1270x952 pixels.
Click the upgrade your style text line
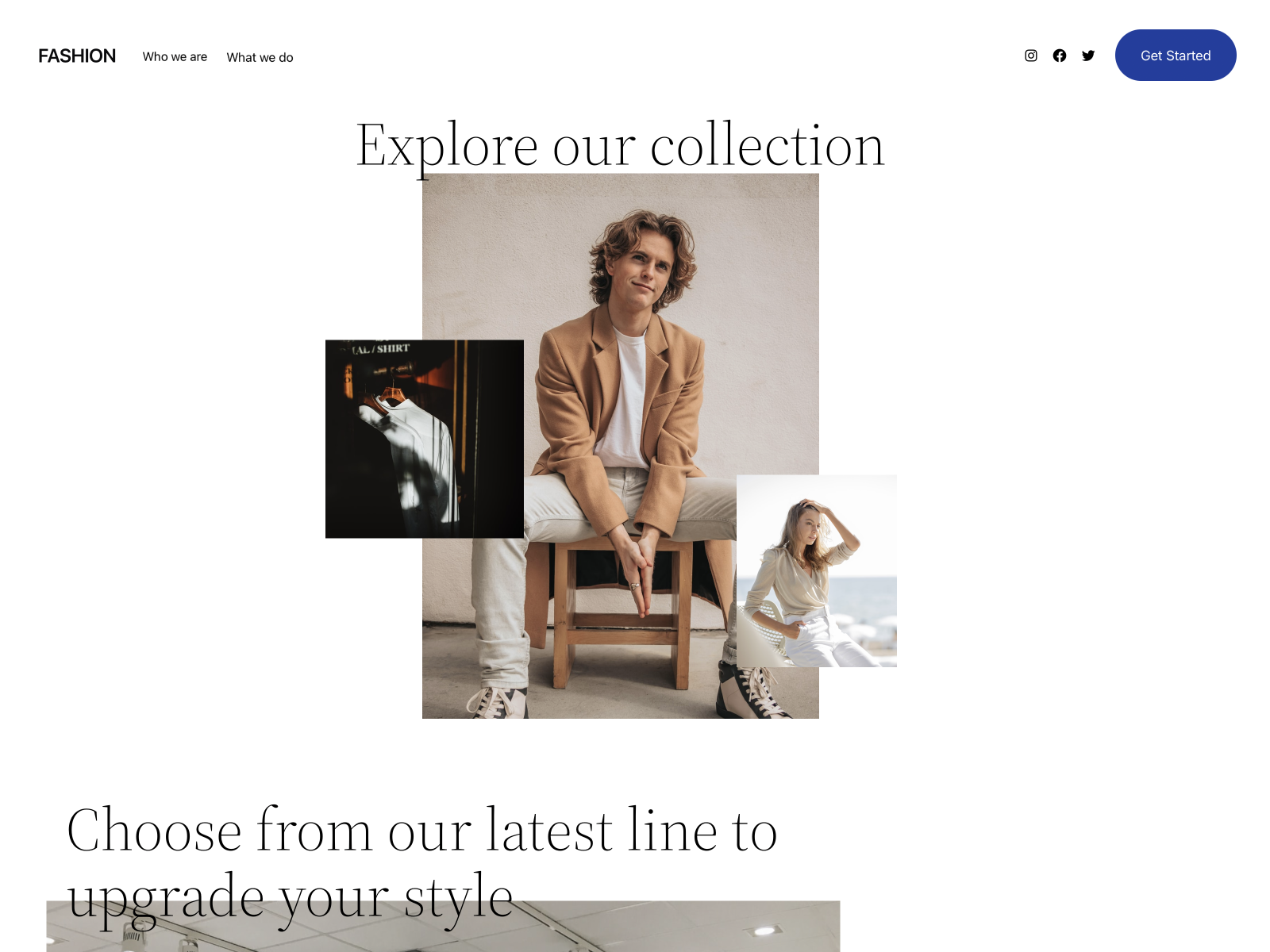290,898
